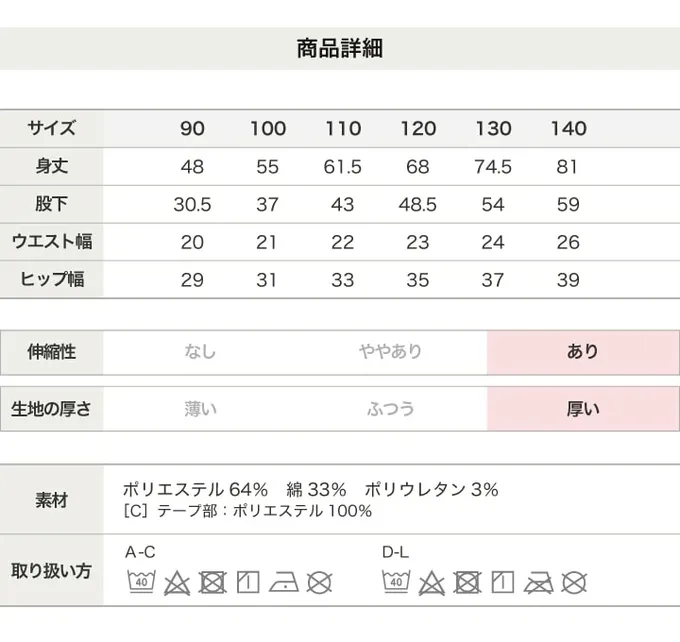Select the highlighted 厚い thickness option
Screen dimensions: 680x642
pyautogui.click(x=583, y=409)
